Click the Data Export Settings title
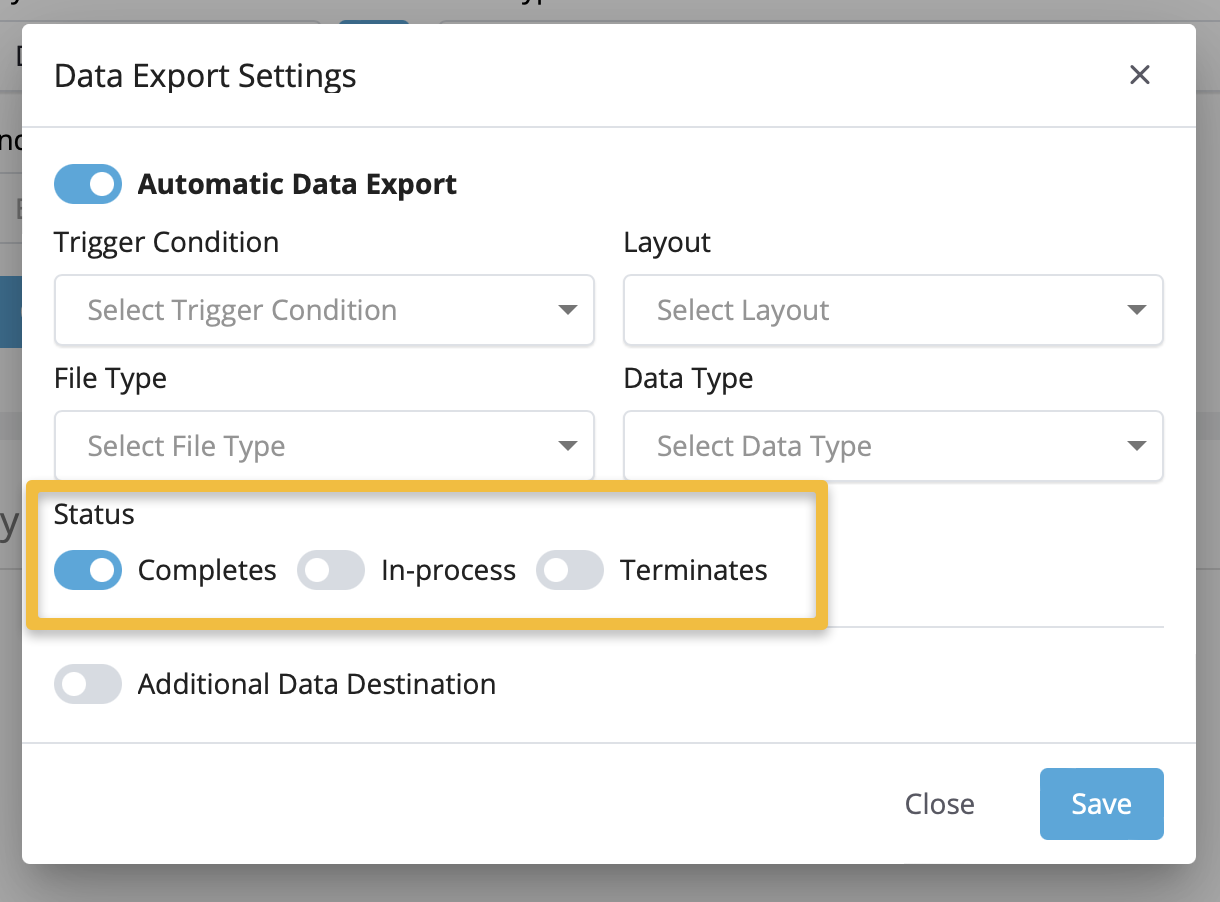 (205, 76)
